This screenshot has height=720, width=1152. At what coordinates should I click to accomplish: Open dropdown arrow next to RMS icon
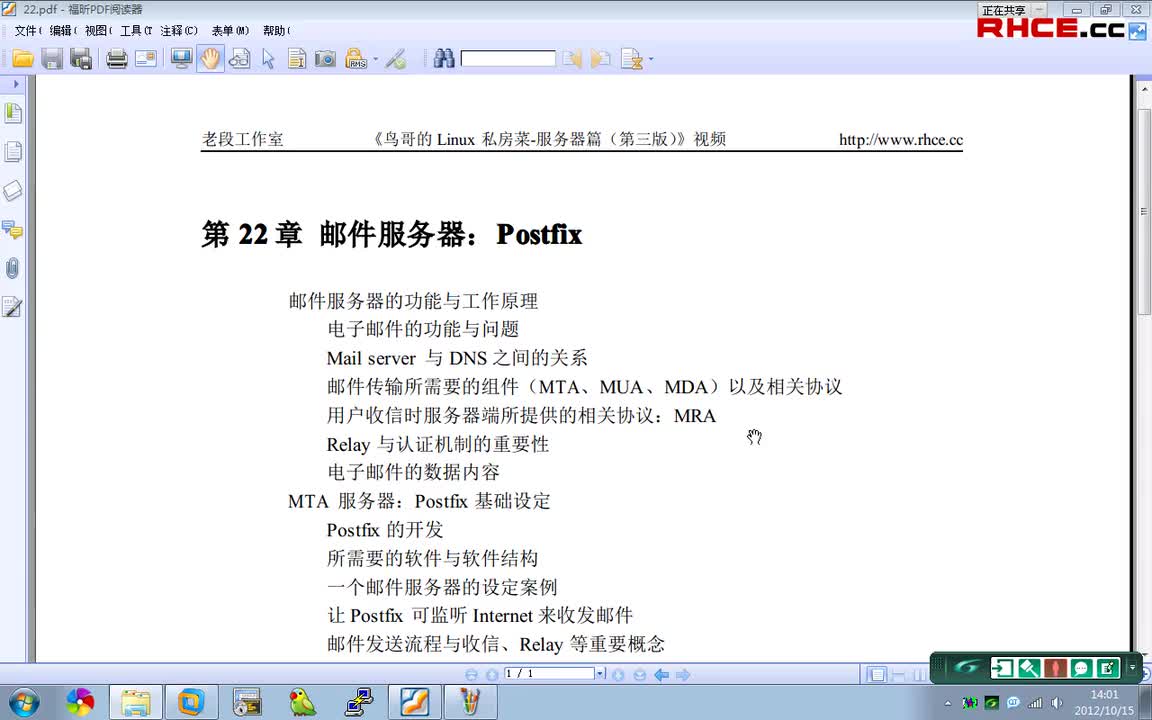pos(375,59)
